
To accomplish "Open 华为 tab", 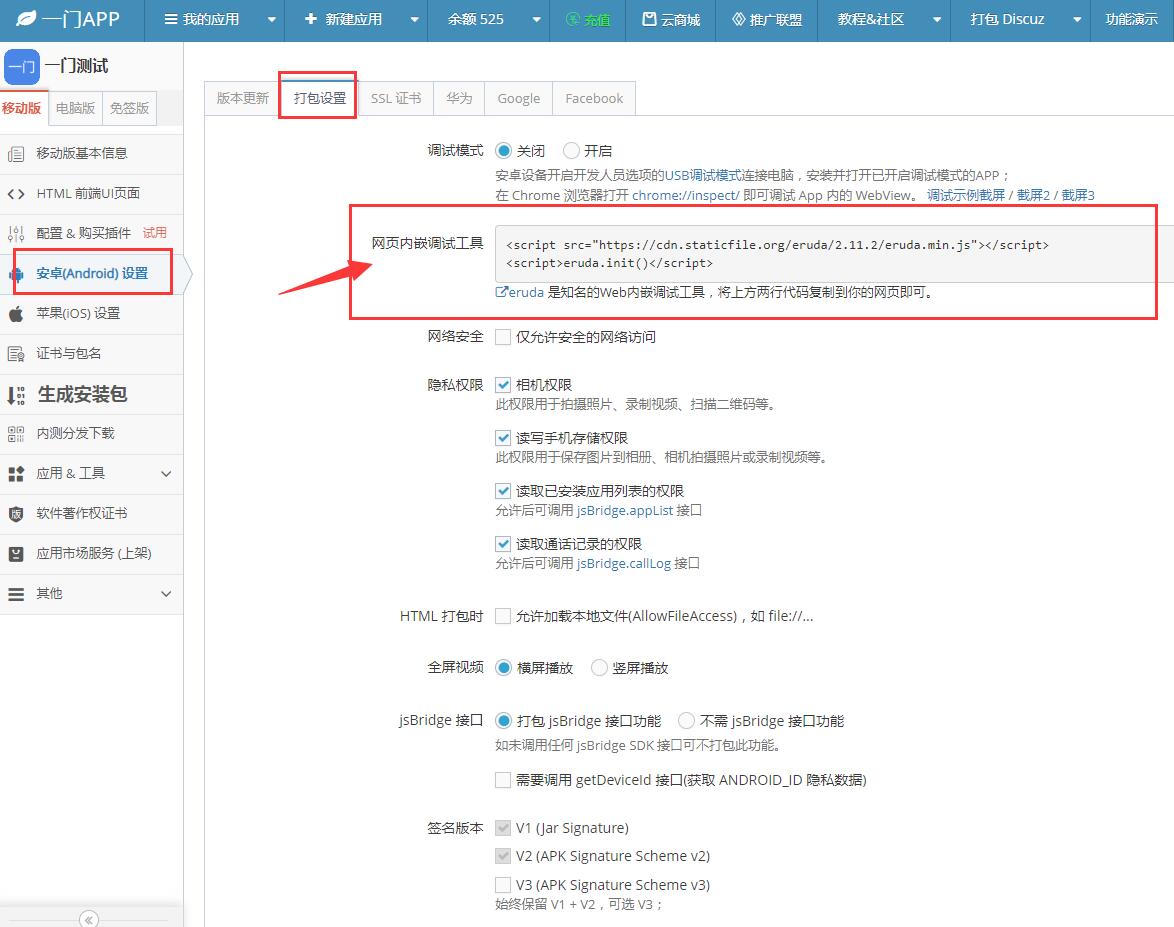I will point(459,98).
